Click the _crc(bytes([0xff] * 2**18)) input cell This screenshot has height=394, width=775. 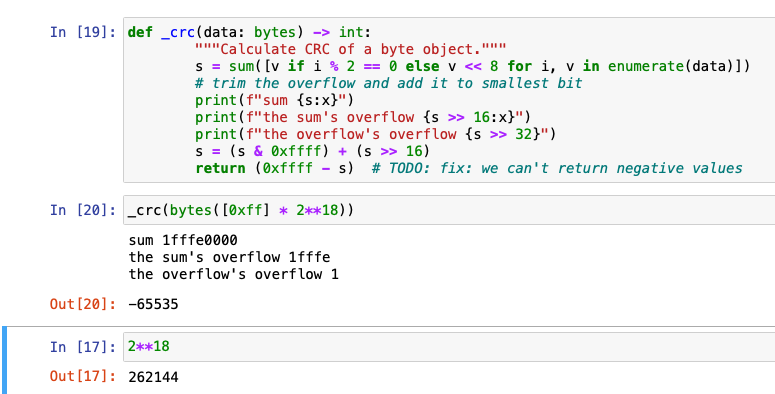(x=449, y=210)
